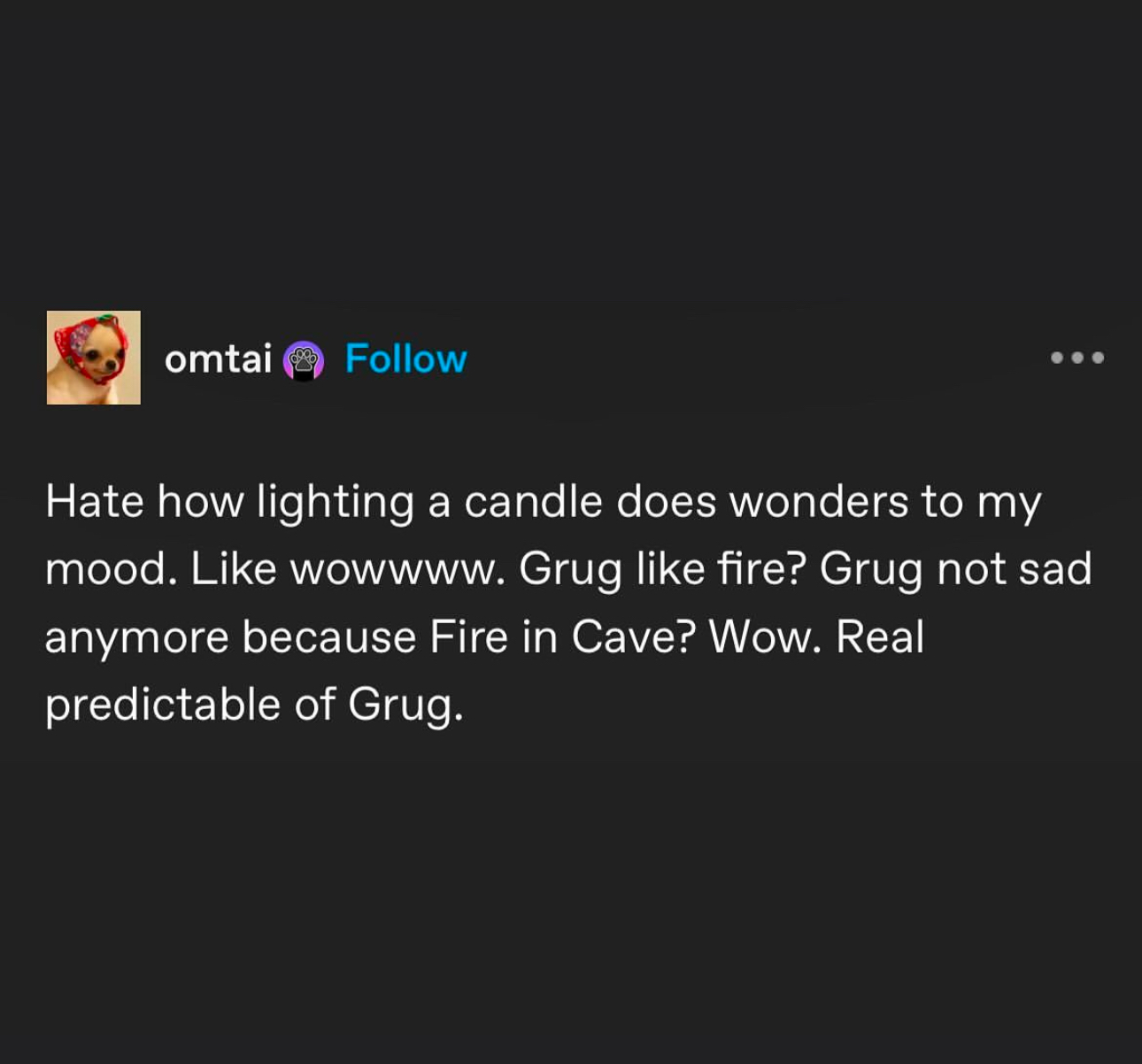Click the word "because" in the post
Image resolution: width=1142 pixels, height=1064 pixels.
(328, 636)
